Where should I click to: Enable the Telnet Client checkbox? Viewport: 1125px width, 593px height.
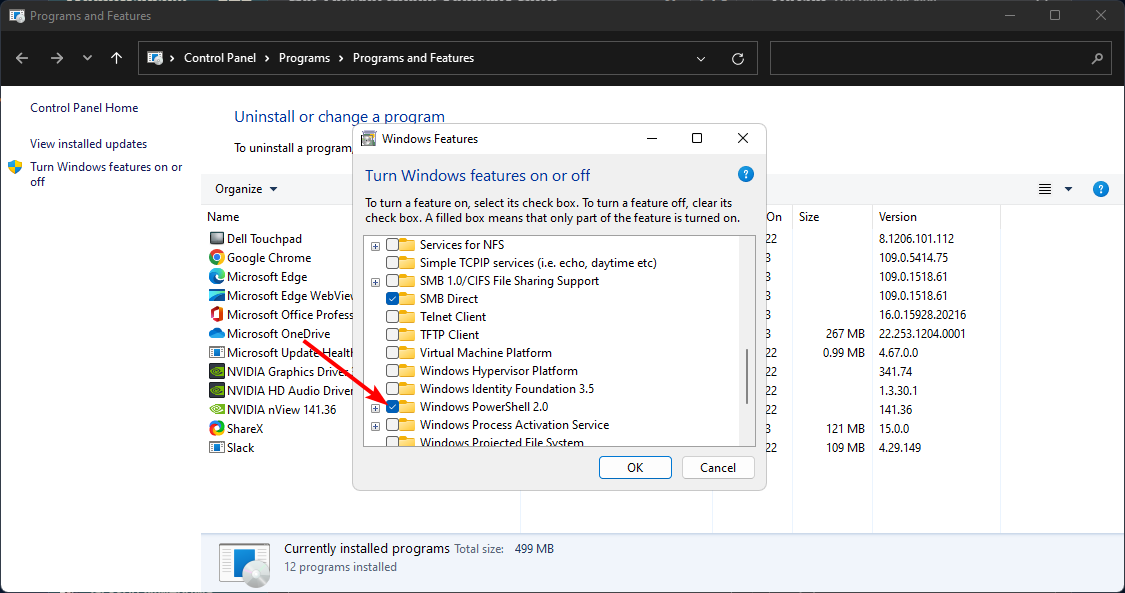pos(392,316)
